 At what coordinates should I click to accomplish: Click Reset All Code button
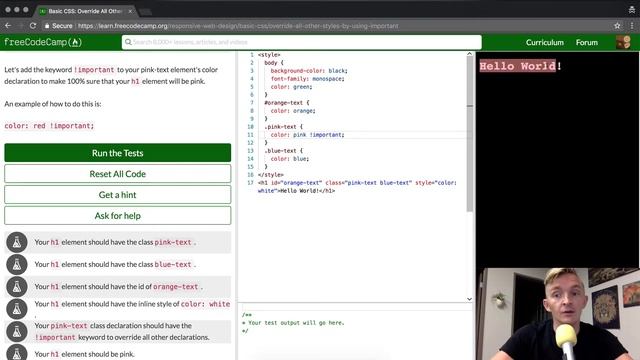(x=118, y=174)
